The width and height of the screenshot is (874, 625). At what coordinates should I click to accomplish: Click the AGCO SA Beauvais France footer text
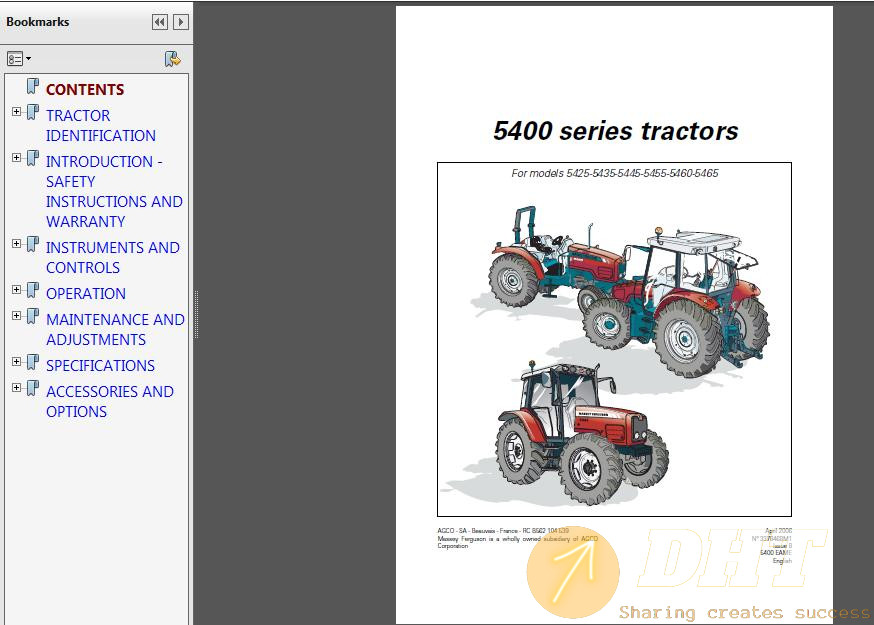tap(503, 531)
